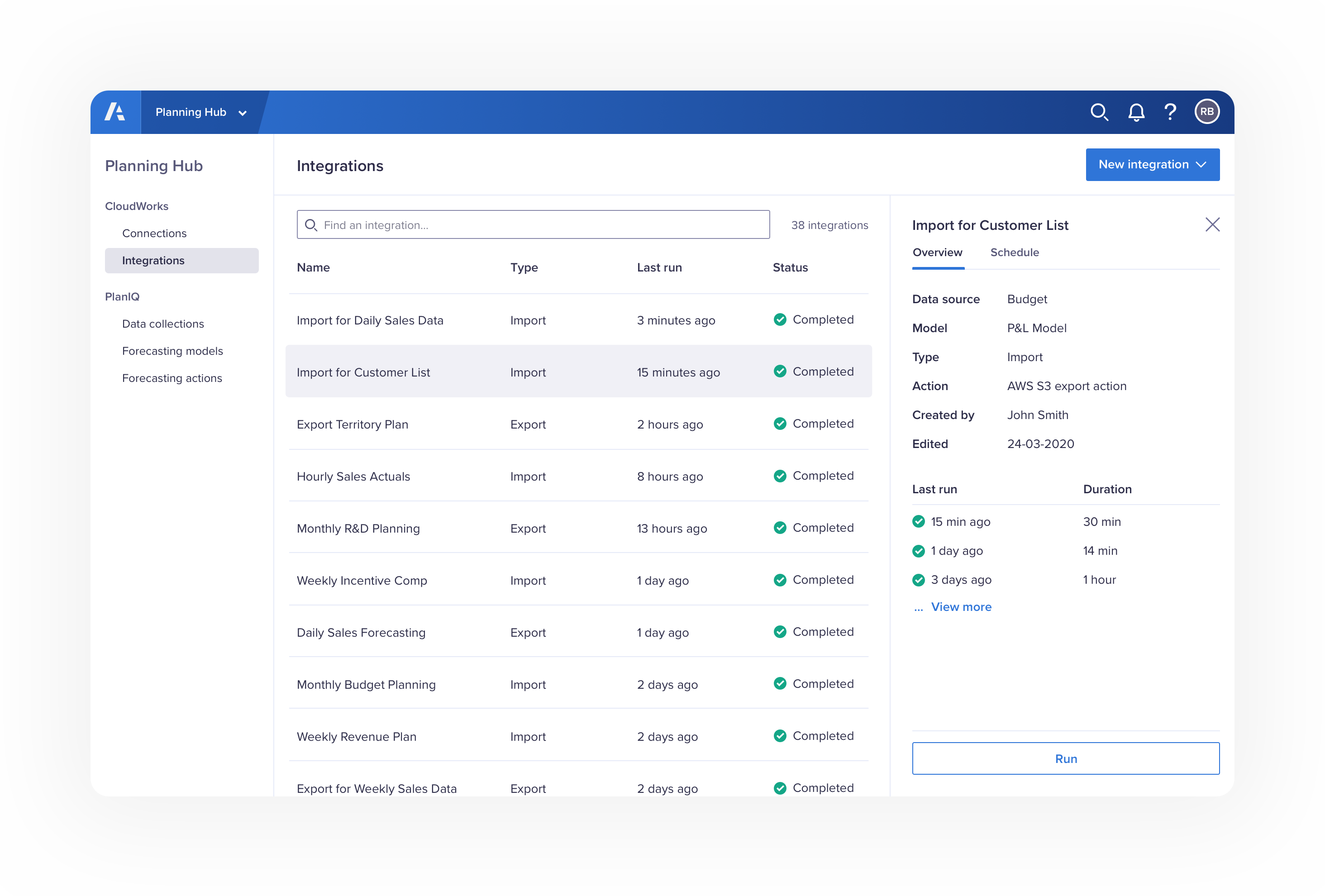Click the search input field for integrations
Viewport: 1325px width, 896px height.
(x=533, y=224)
